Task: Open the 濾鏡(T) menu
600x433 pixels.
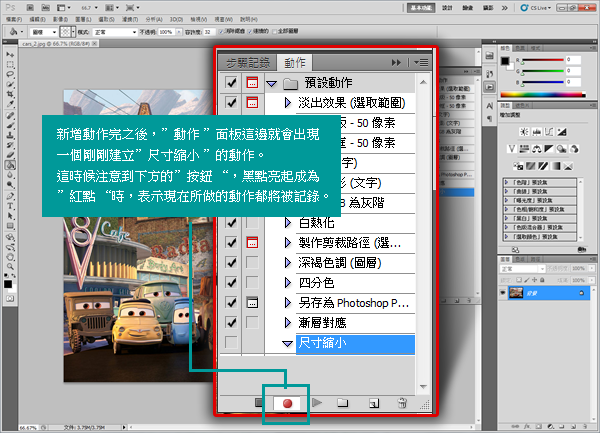Action: click(130, 19)
